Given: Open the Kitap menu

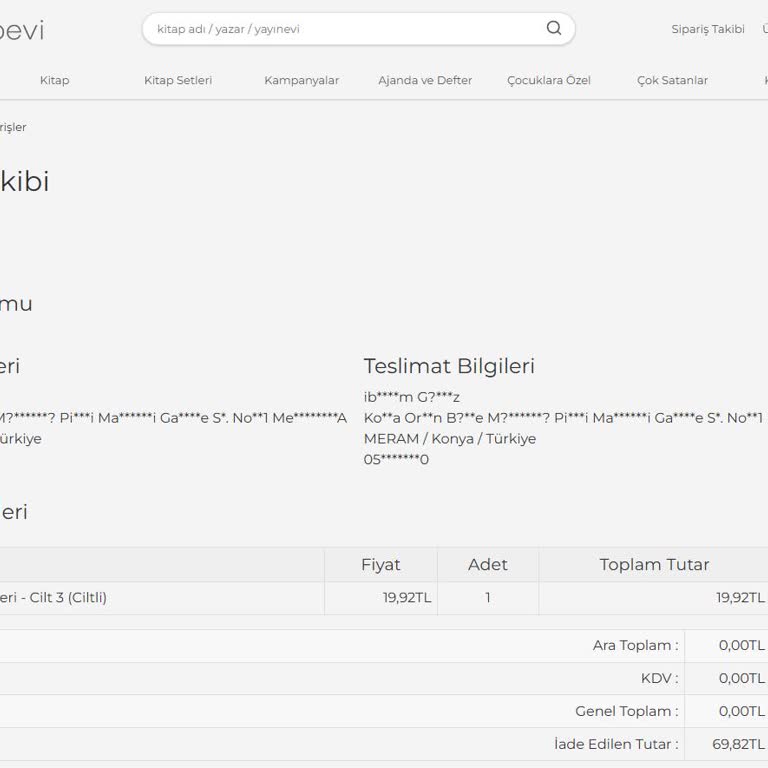Looking at the screenshot, I should point(55,80).
